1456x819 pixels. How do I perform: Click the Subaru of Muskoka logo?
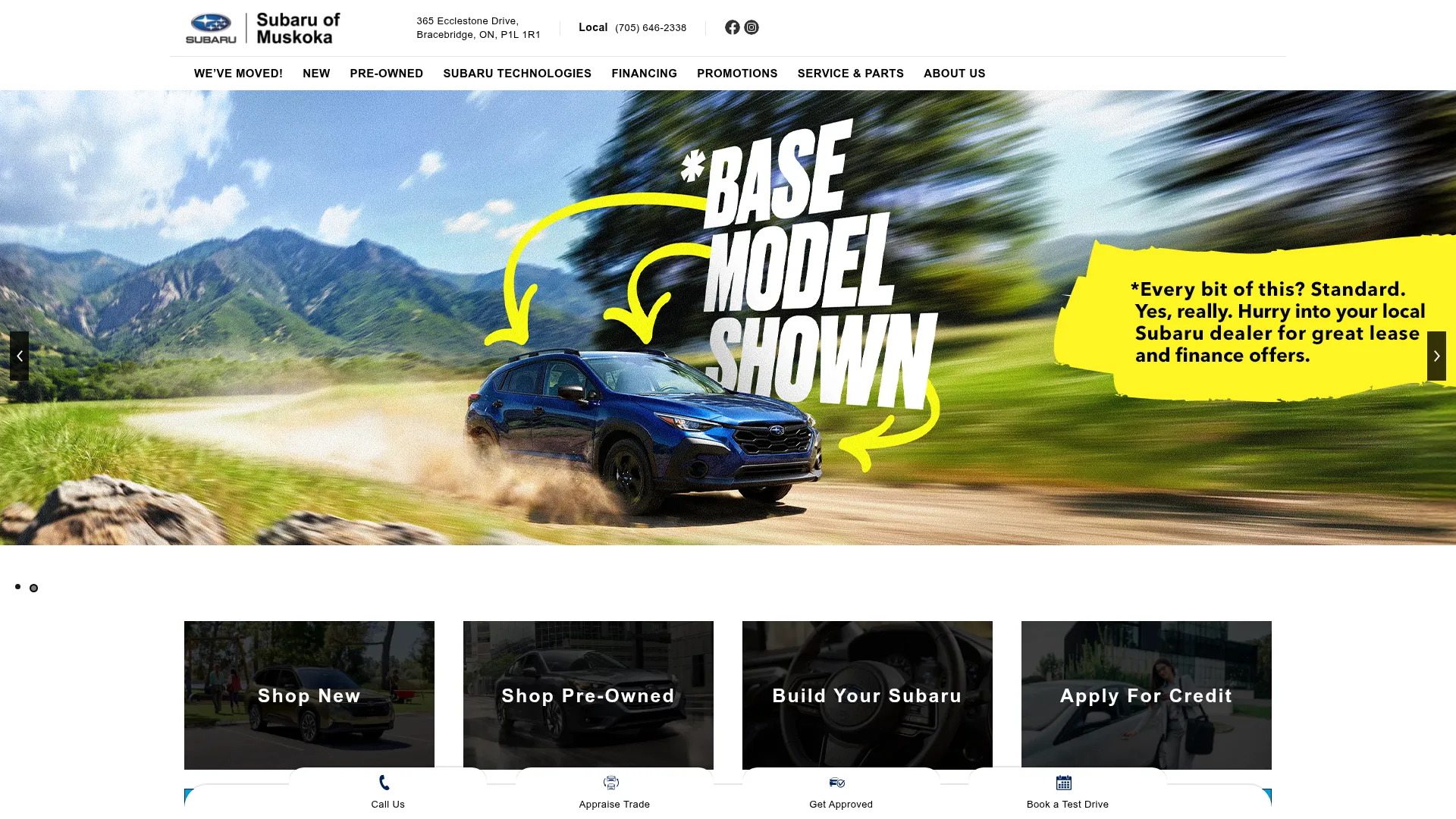263,28
